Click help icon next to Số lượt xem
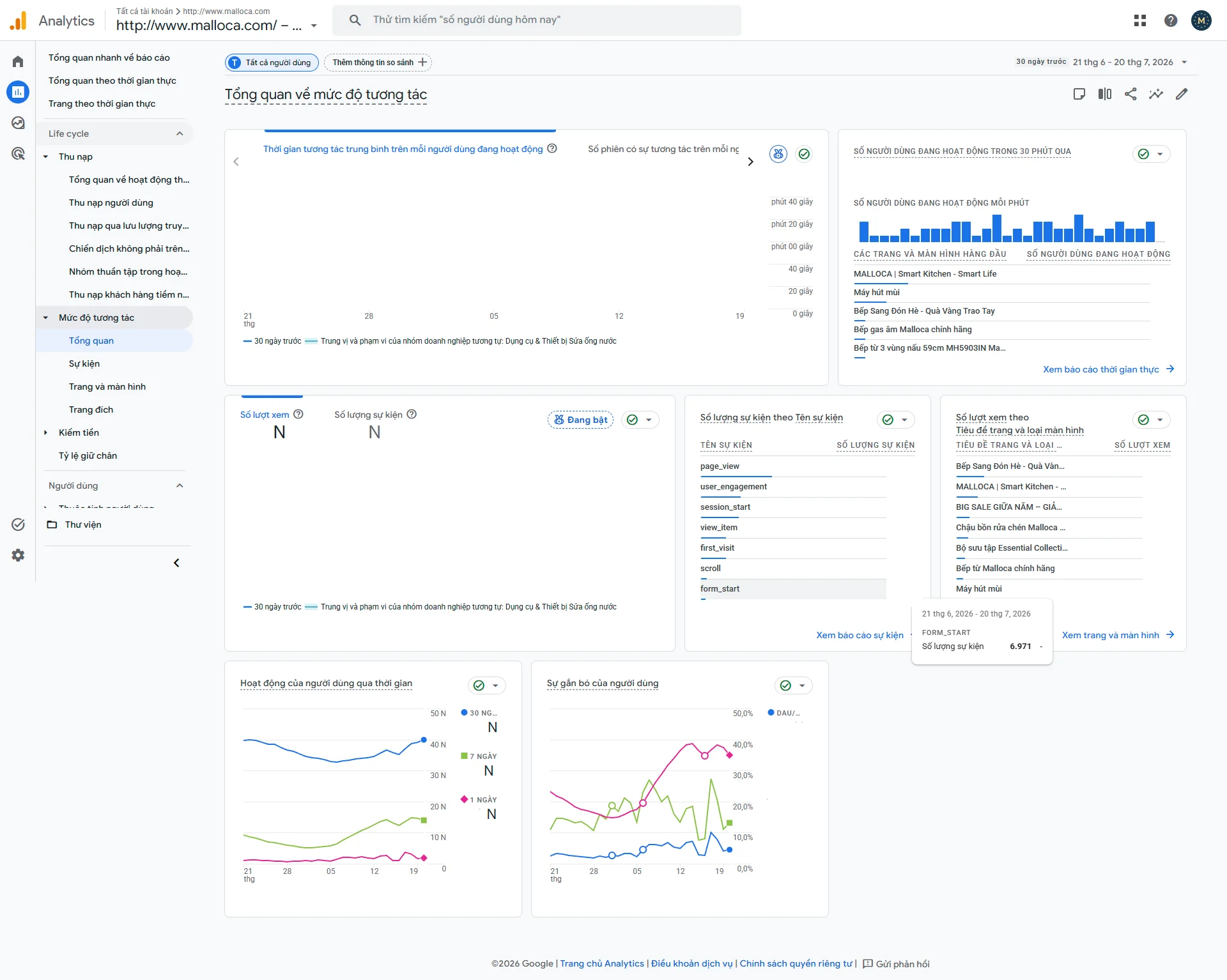This screenshot has height=980, width=1227. (x=298, y=414)
